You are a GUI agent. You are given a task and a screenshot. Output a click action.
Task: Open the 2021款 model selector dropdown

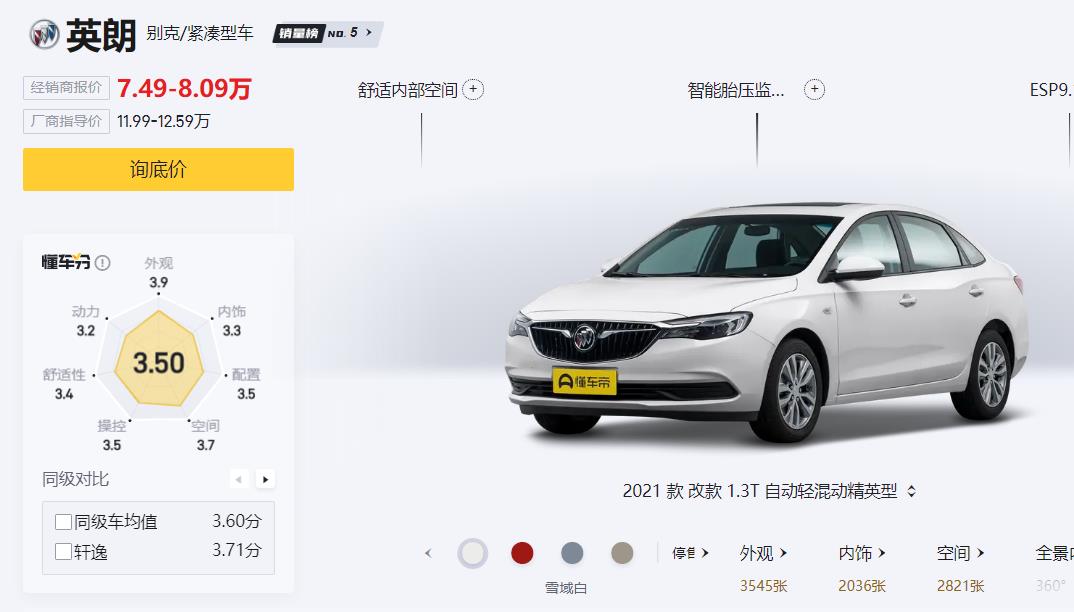tap(769, 491)
